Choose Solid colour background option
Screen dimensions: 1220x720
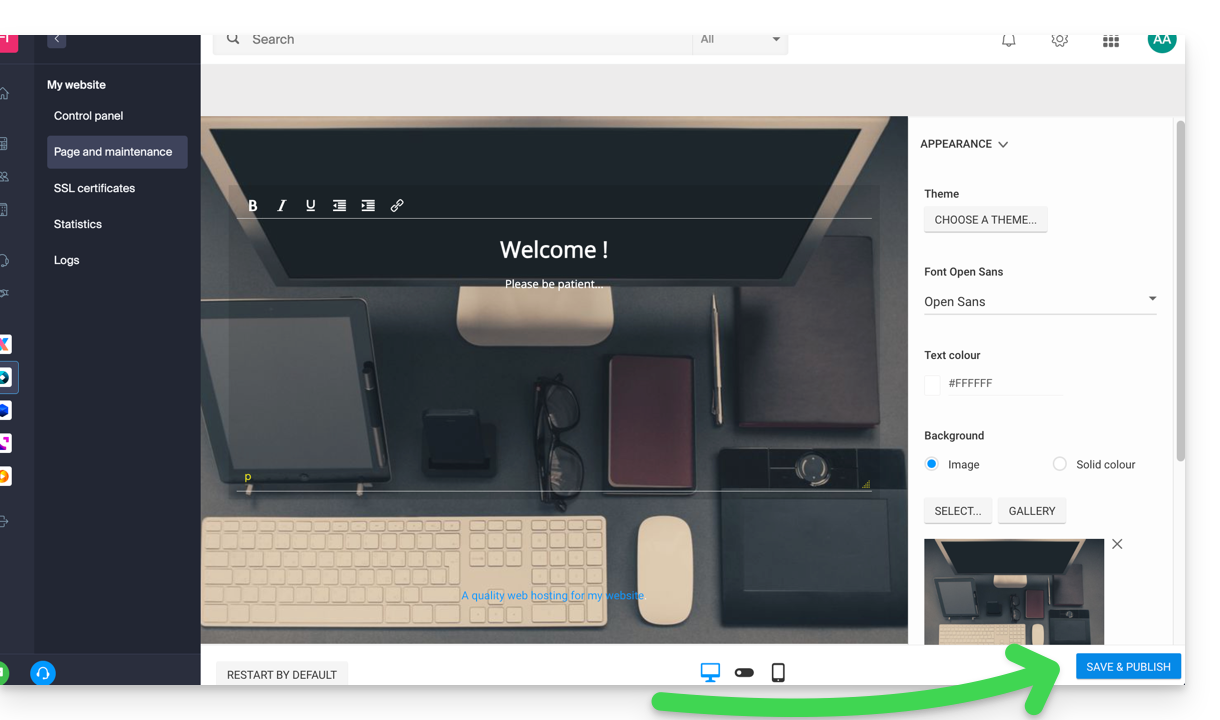(1060, 464)
